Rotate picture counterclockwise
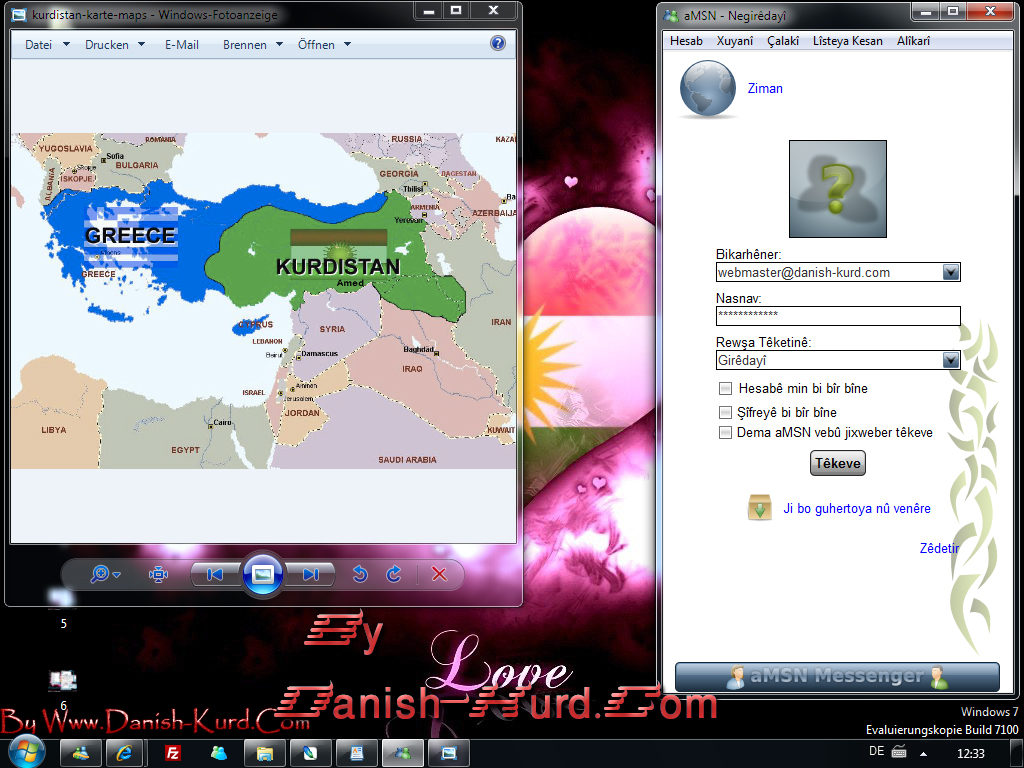Viewport: 1024px width, 768px height. coord(360,574)
